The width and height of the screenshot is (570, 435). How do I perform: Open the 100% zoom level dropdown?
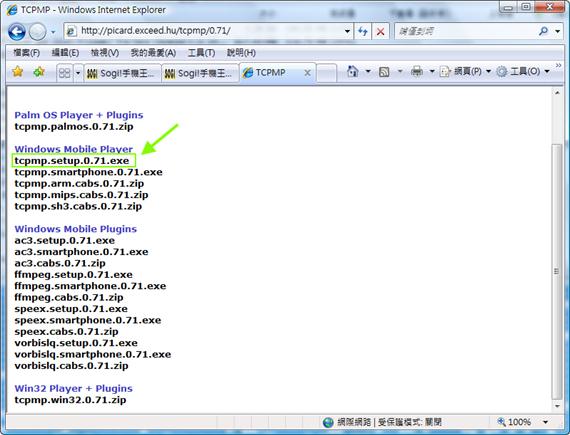(546, 422)
